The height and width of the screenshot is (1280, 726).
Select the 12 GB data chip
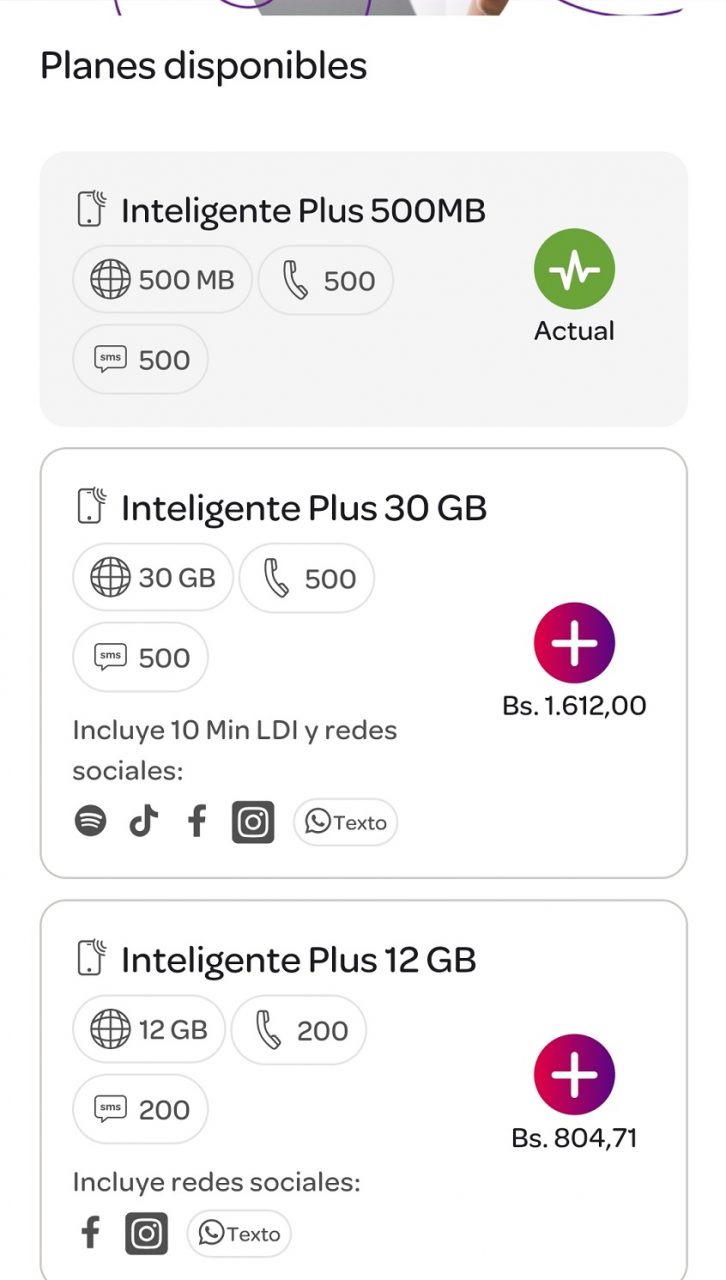148,1030
